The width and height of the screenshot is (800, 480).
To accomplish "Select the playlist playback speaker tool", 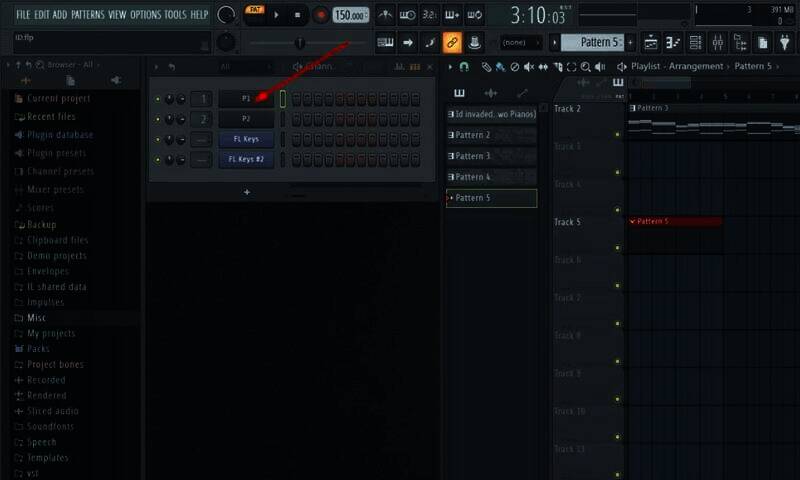I will tap(600, 67).
